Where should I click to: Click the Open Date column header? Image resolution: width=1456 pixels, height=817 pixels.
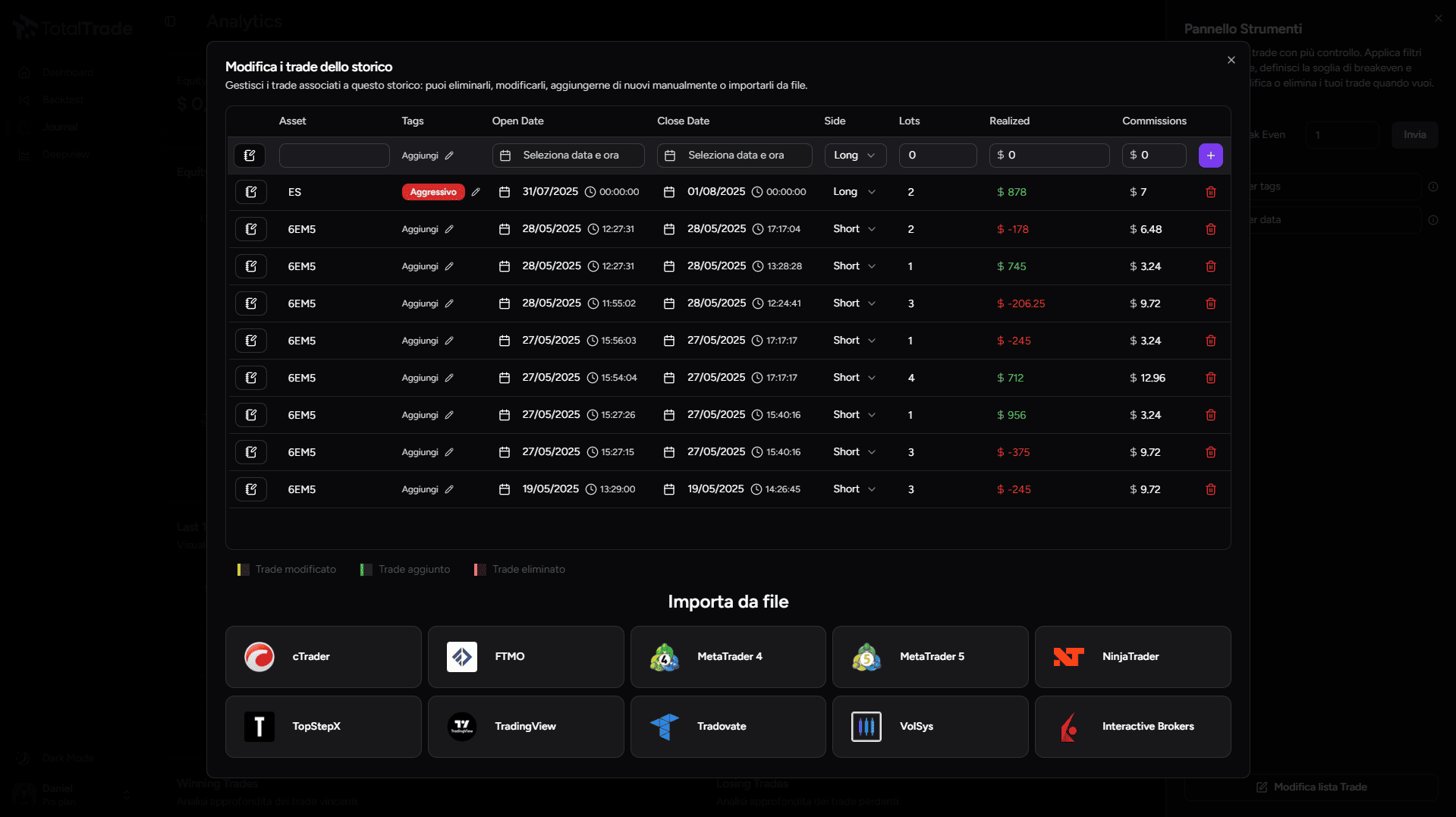click(517, 121)
